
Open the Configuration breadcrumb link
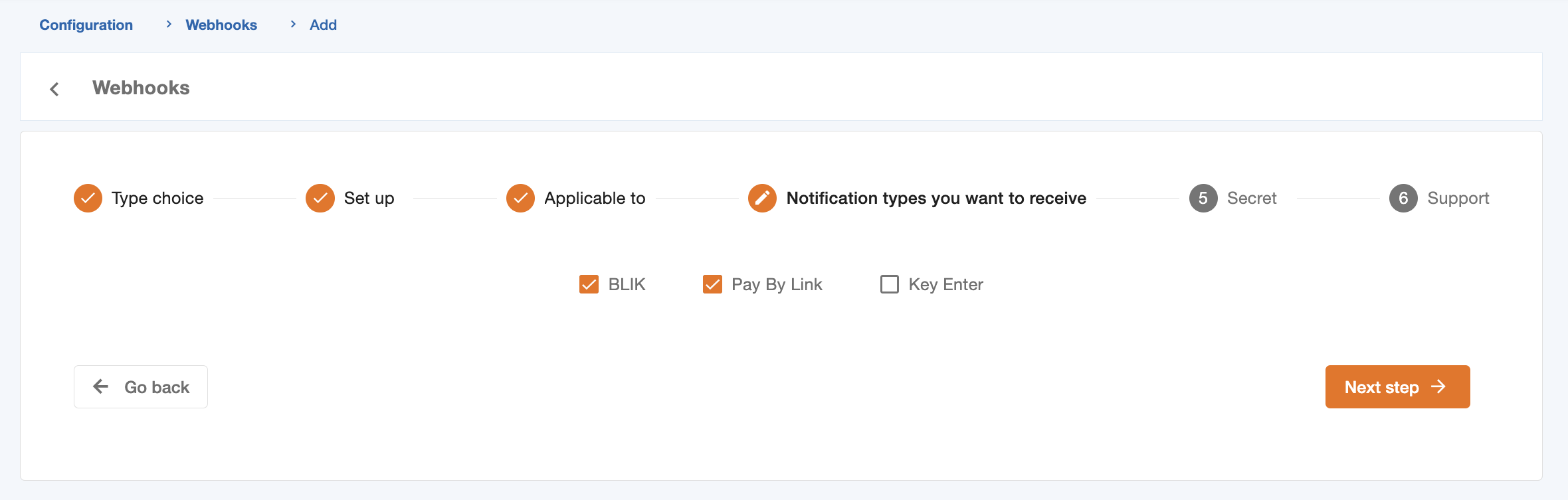coord(86,25)
